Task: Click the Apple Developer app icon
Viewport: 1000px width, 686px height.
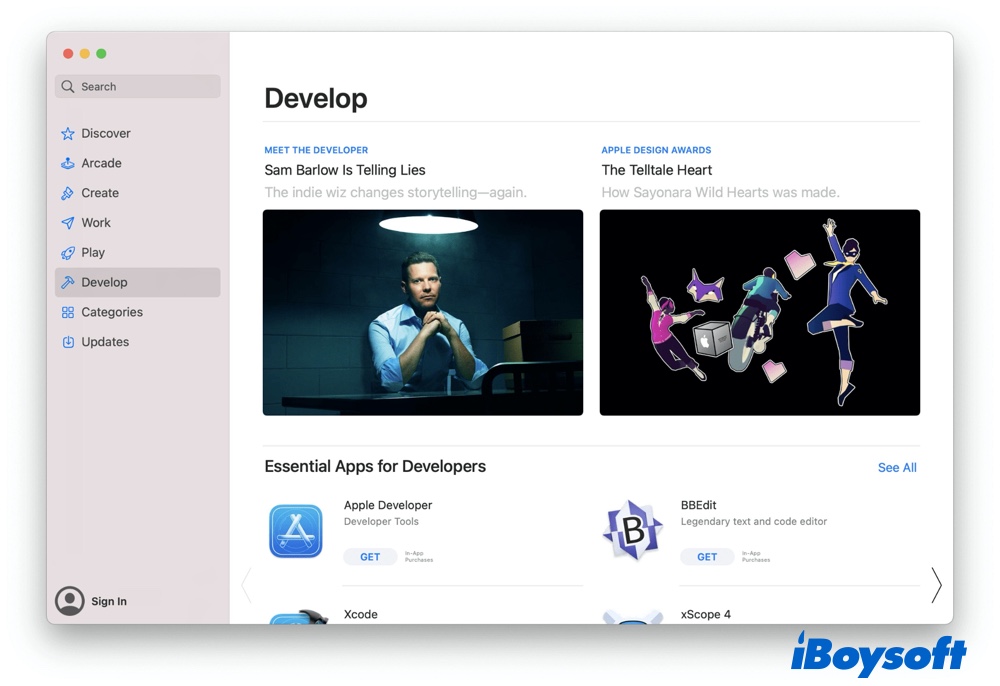Action: click(x=296, y=531)
